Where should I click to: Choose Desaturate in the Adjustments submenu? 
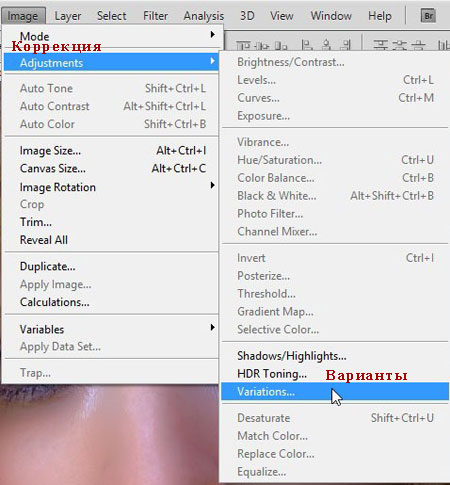(335, 418)
